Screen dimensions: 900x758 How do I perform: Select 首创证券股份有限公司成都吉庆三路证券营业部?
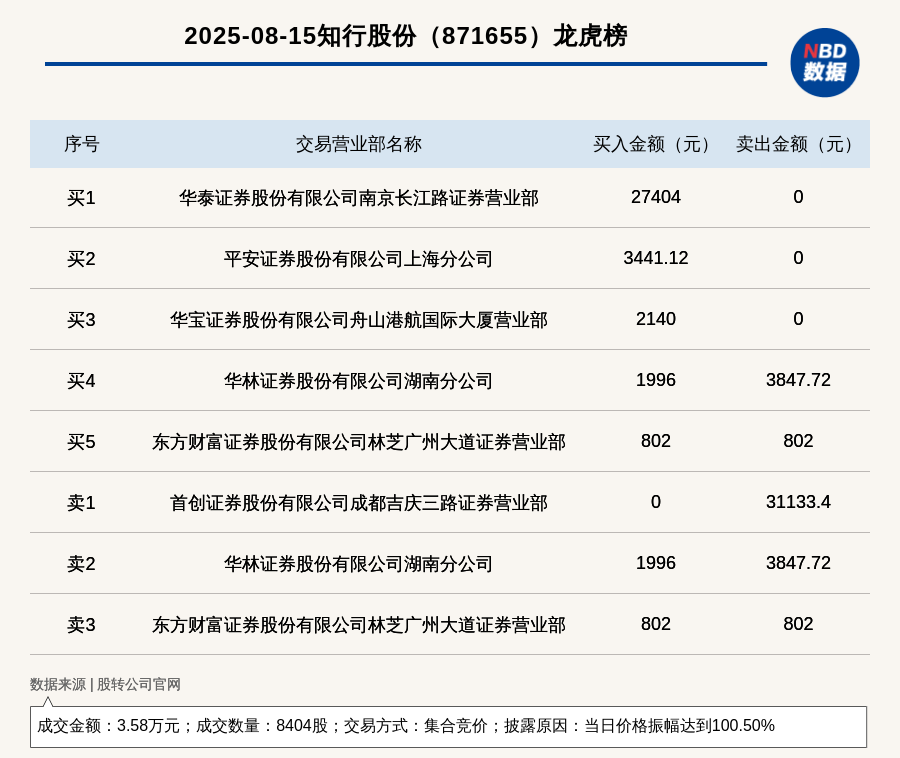pyautogui.click(x=359, y=503)
